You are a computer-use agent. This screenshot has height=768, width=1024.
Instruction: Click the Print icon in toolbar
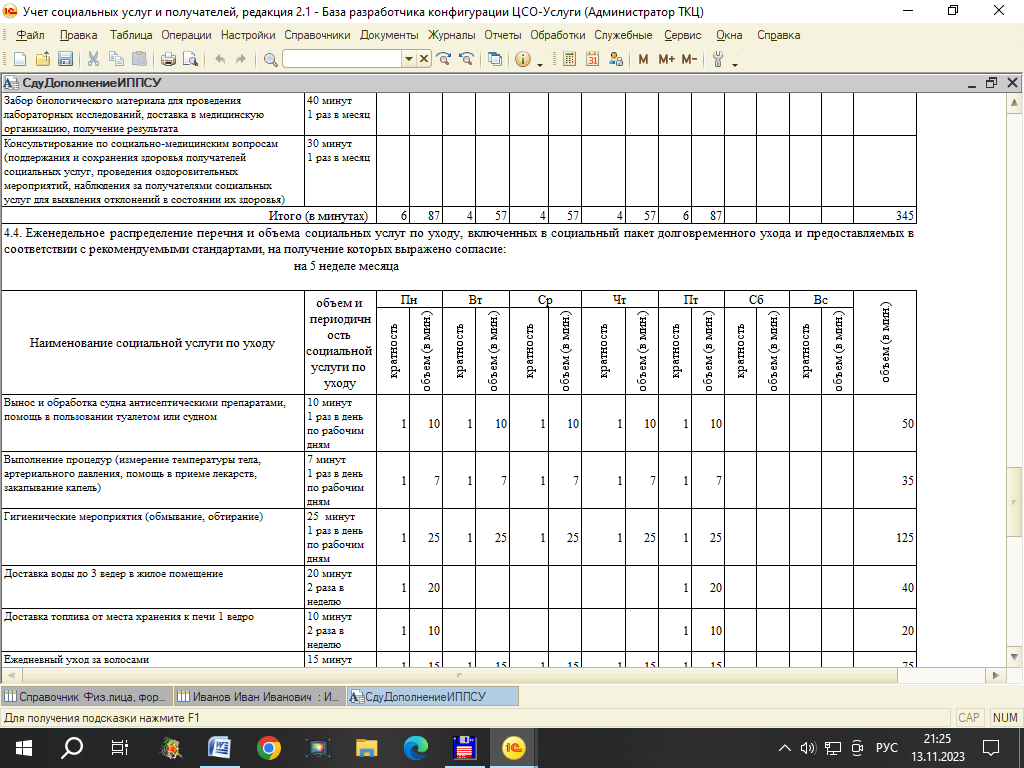click(168, 59)
